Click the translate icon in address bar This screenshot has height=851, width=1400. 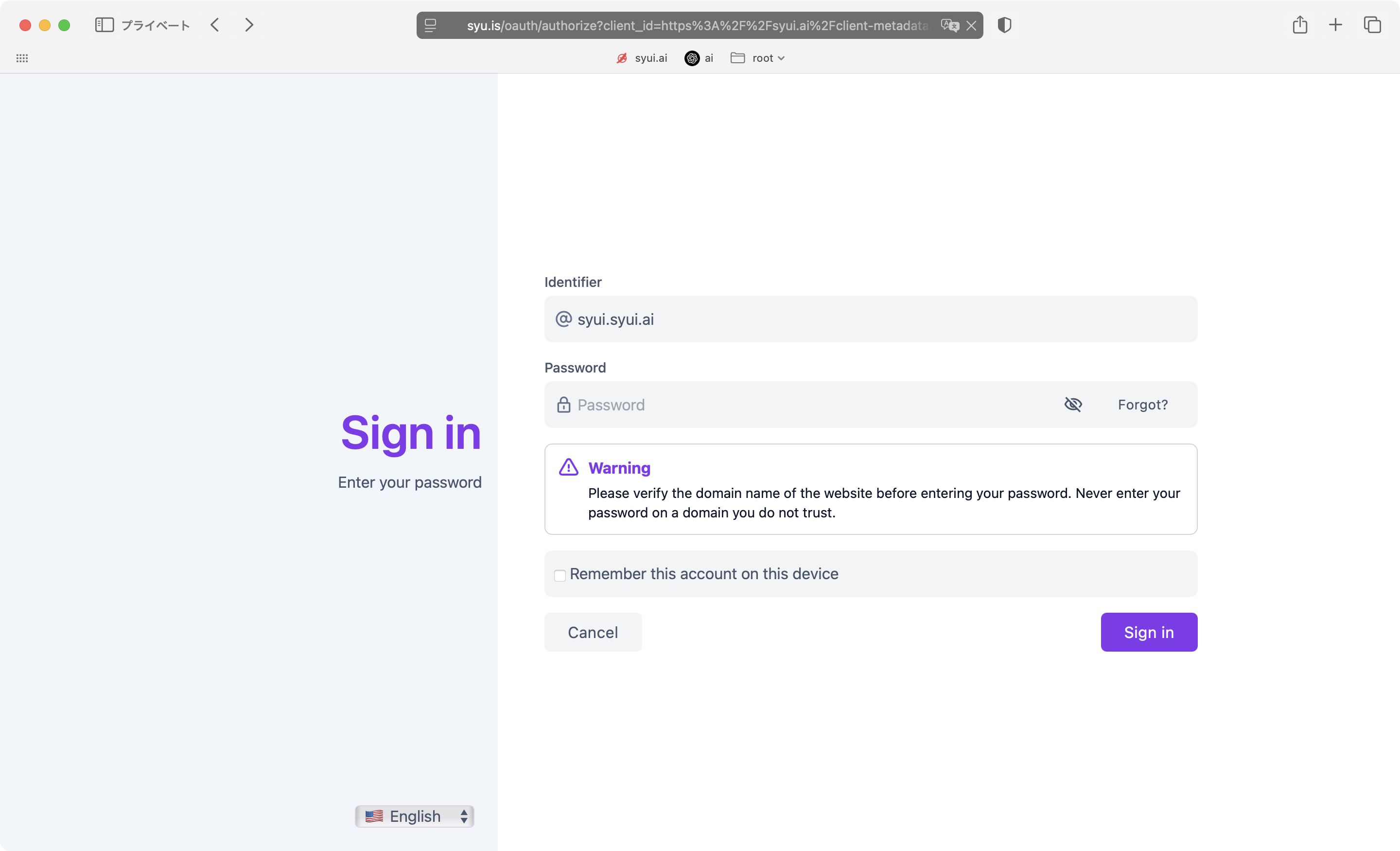point(949,26)
